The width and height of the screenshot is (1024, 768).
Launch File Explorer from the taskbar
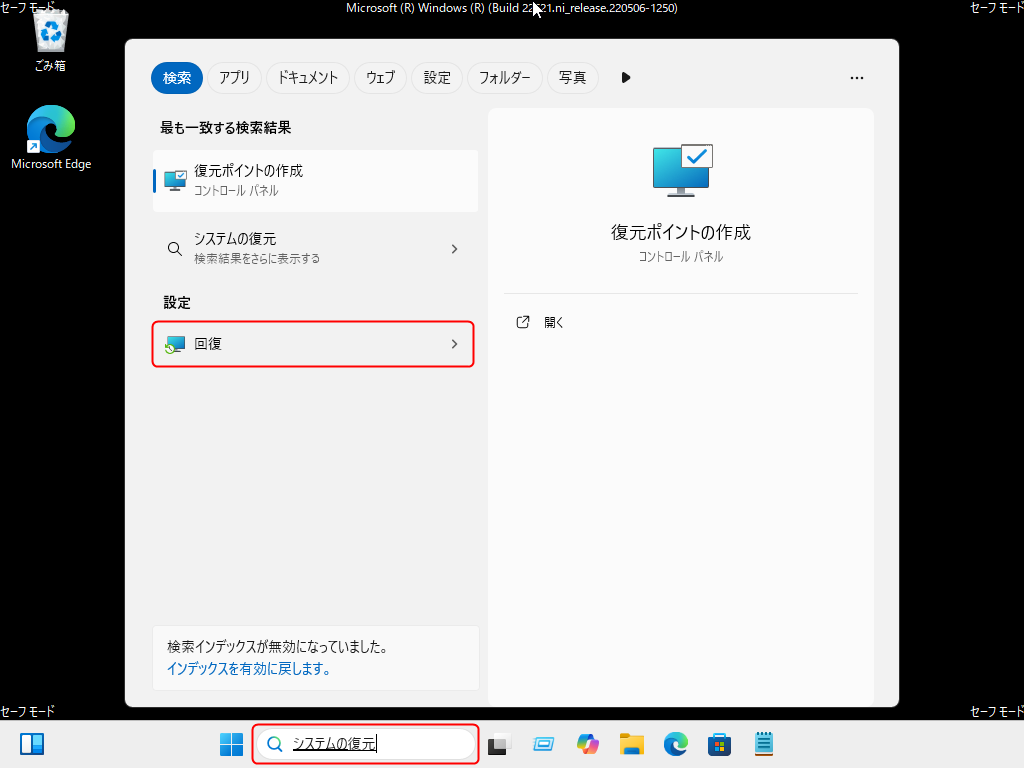[631, 744]
